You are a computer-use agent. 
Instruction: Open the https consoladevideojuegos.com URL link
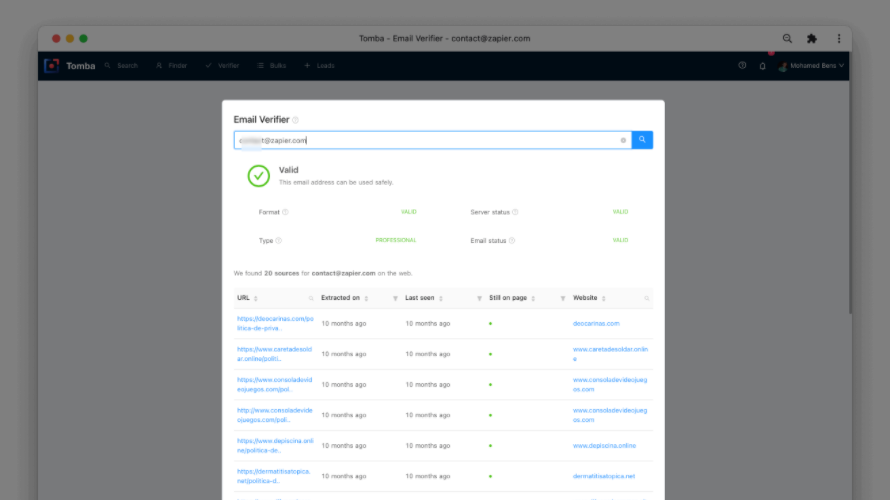[x=275, y=385]
